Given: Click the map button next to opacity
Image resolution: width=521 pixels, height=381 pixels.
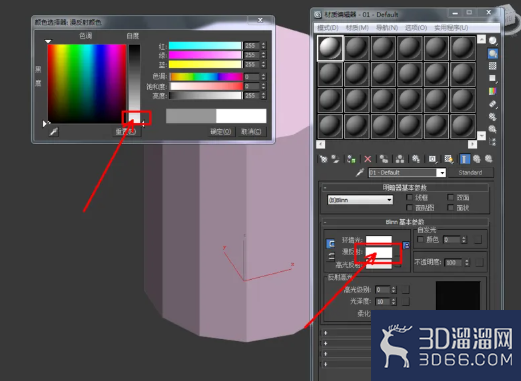Looking at the screenshot, I should coord(479,263).
